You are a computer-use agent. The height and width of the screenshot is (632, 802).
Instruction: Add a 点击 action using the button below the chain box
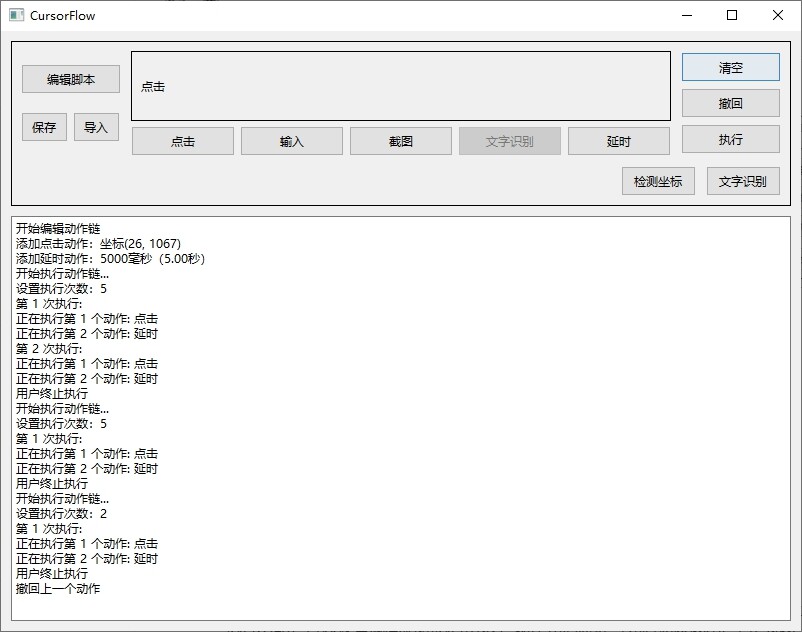(x=183, y=141)
